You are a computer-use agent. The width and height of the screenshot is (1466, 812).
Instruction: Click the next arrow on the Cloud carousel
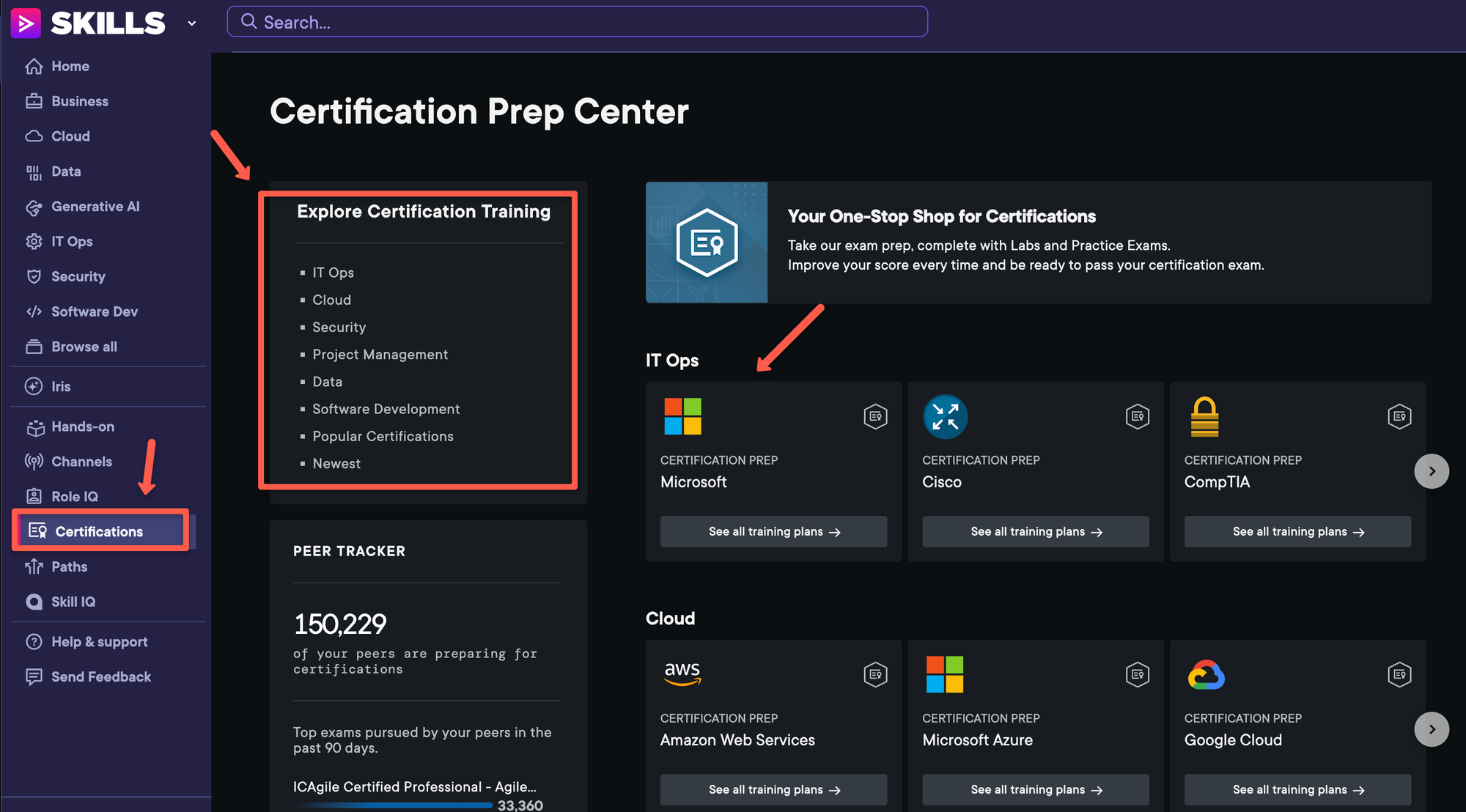(x=1432, y=729)
